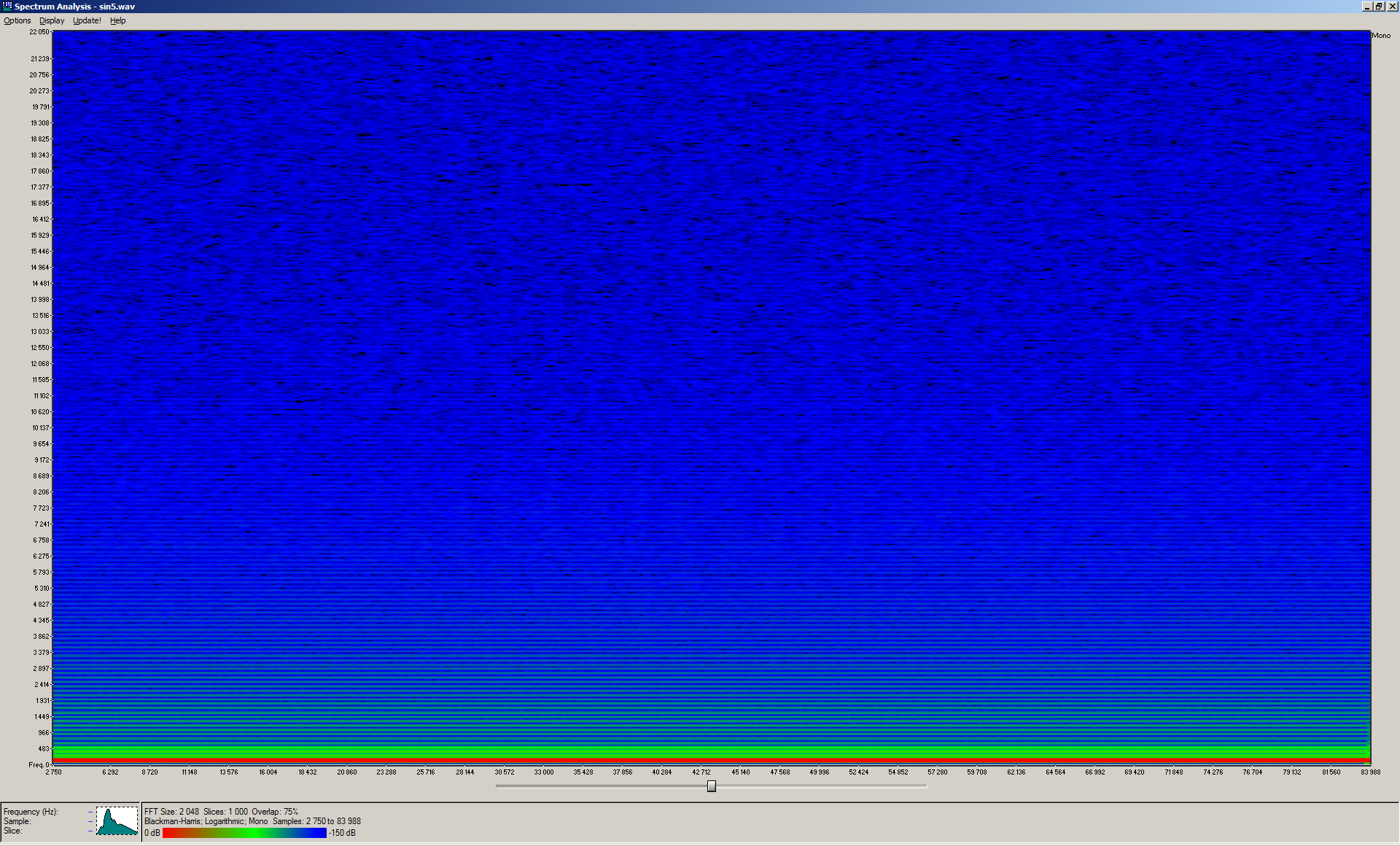The height and width of the screenshot is (846, 1400).
Task: Click the 20 860 sample axis label
Action: coord(347,772)
